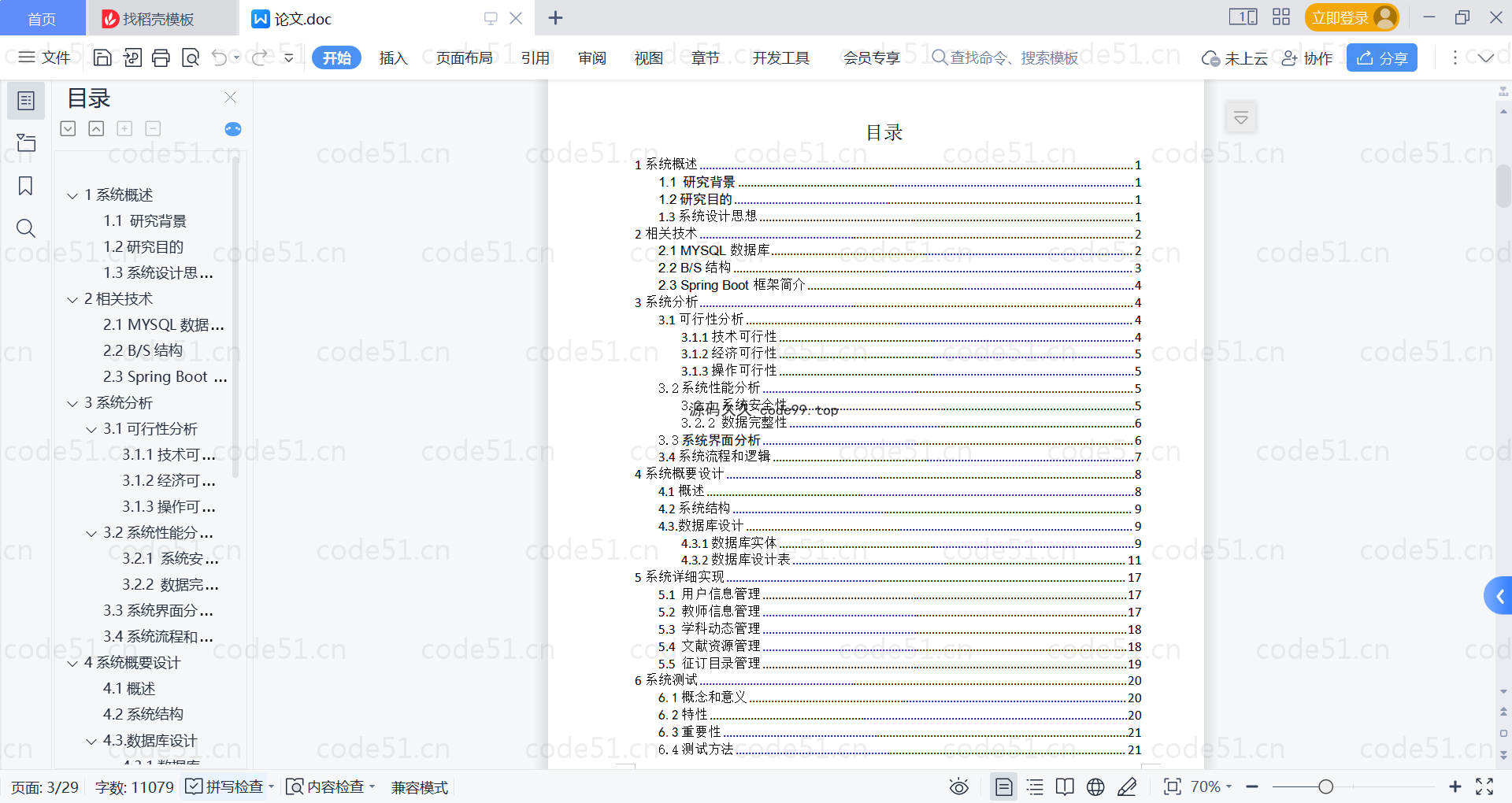The height and width of the screenshot is (803, 1512).
Task: Open the 文件 menu
Action: click(44, 57)
